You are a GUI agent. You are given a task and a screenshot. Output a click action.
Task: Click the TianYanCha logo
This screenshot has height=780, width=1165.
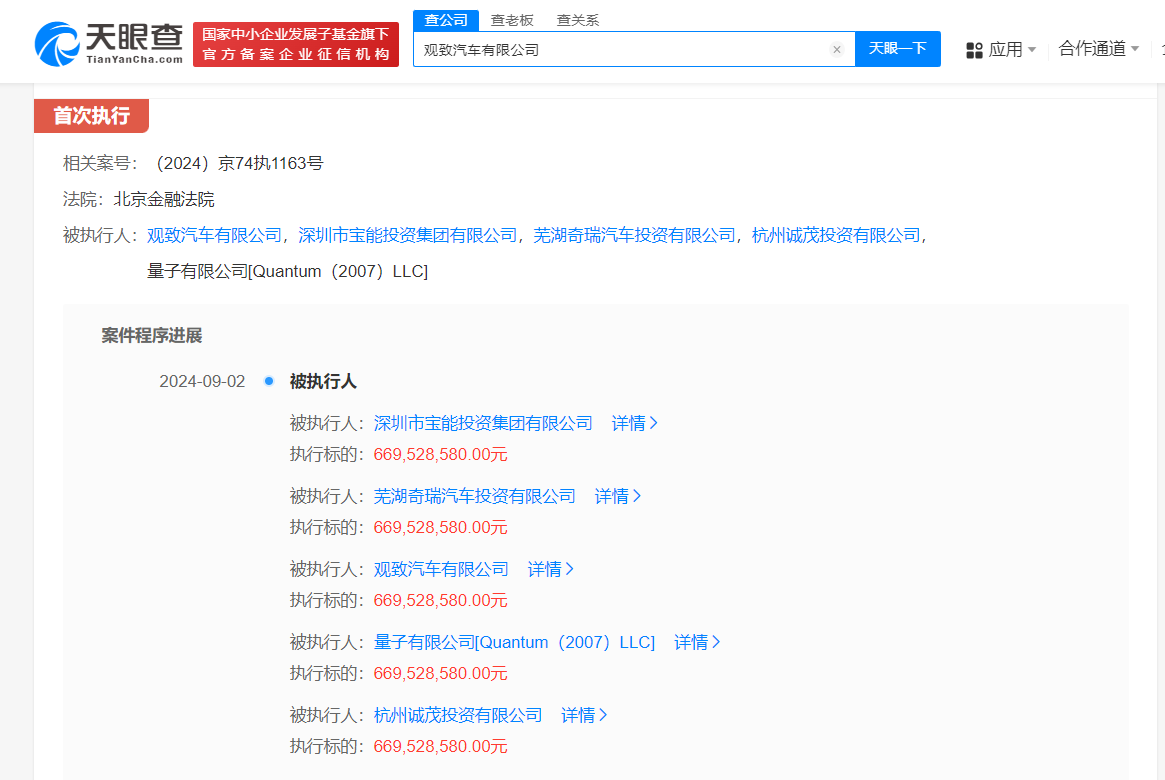tap(109, 44)
